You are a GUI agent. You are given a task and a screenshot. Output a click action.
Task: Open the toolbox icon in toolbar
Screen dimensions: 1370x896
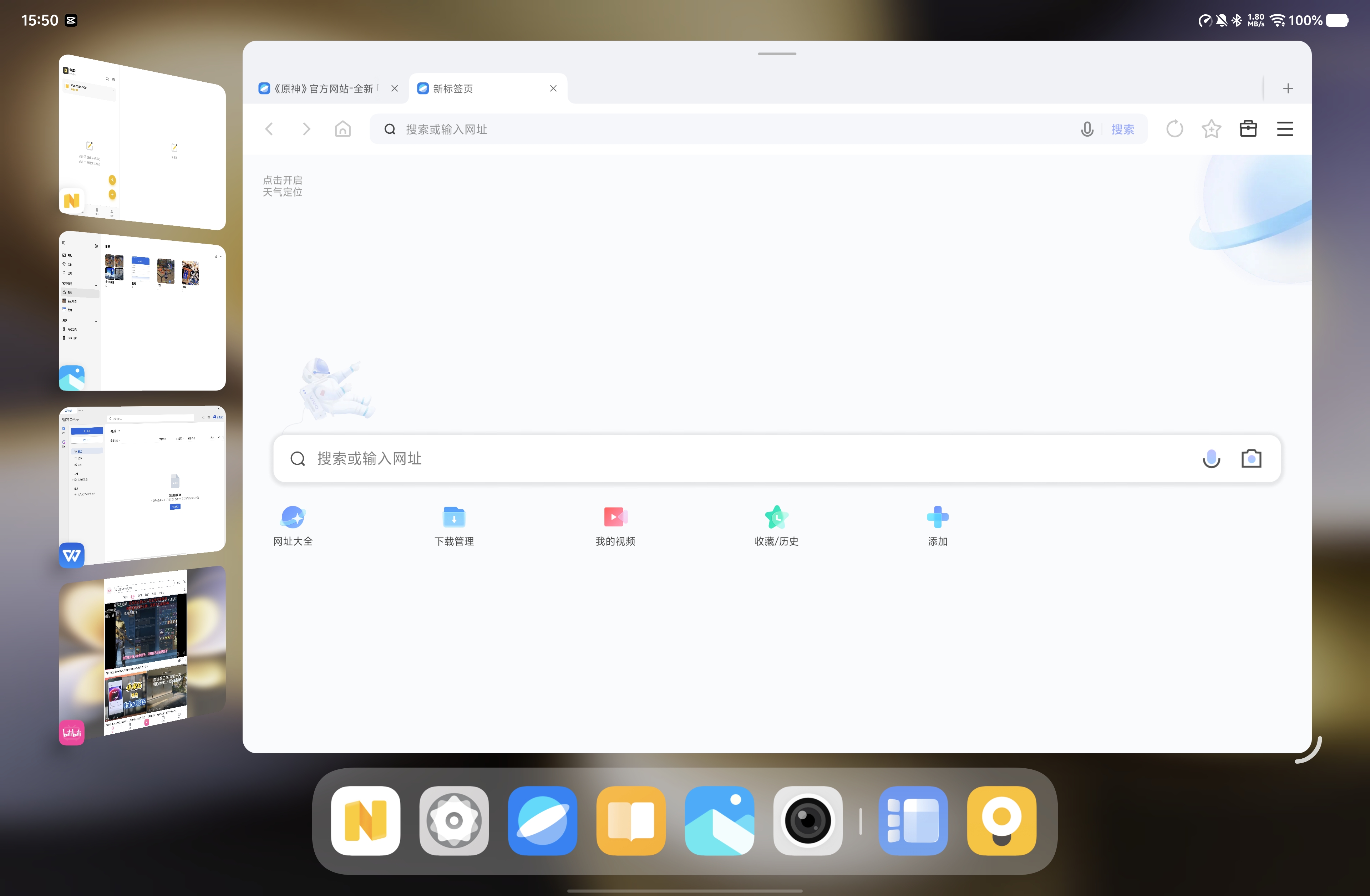click(1248, 129)
